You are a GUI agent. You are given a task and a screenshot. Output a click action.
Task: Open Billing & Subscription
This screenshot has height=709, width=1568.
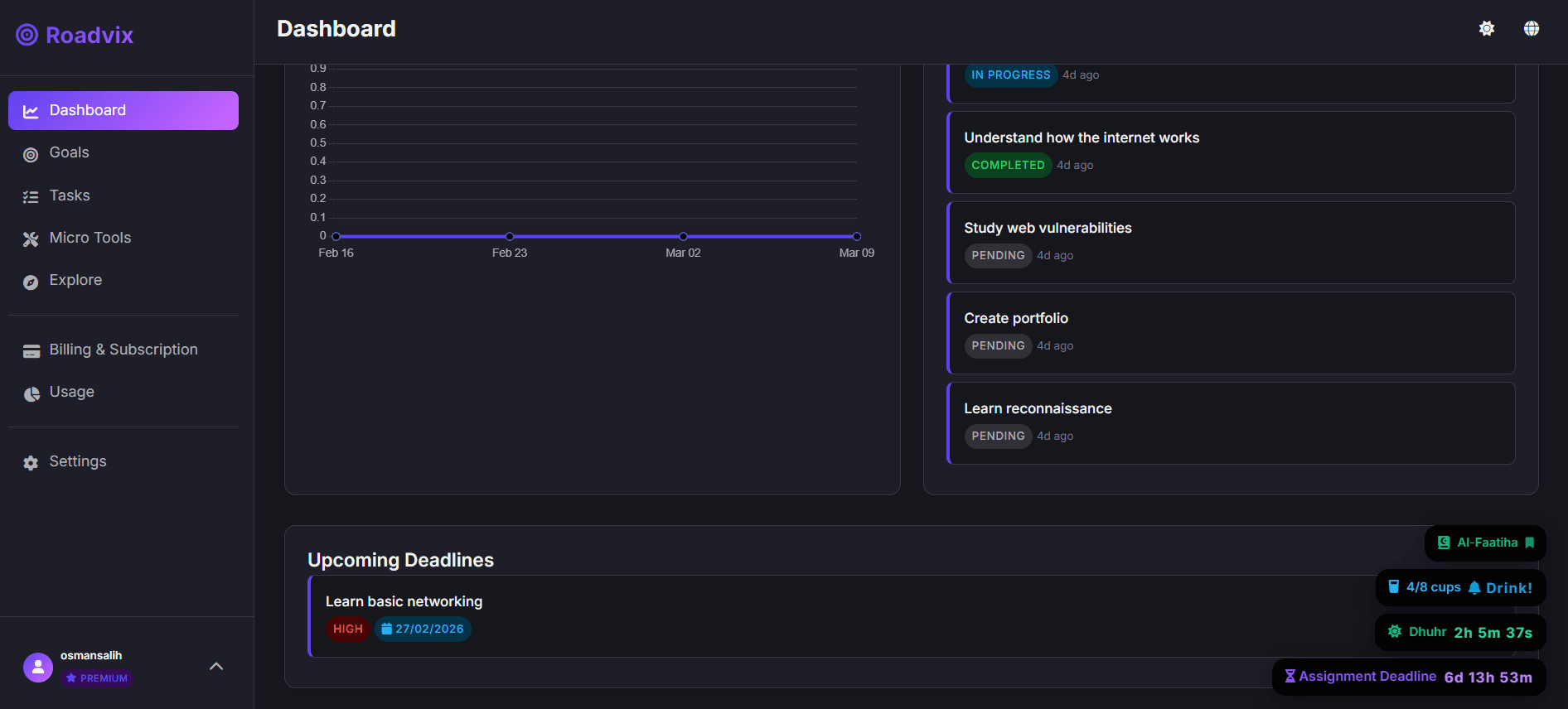pyautogui.click(x=123, y=350)
